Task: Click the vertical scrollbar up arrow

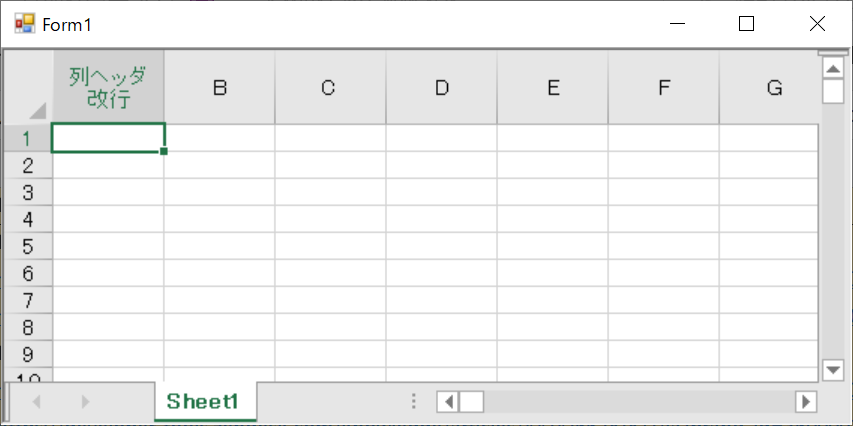Action: [x=833, y=69]
